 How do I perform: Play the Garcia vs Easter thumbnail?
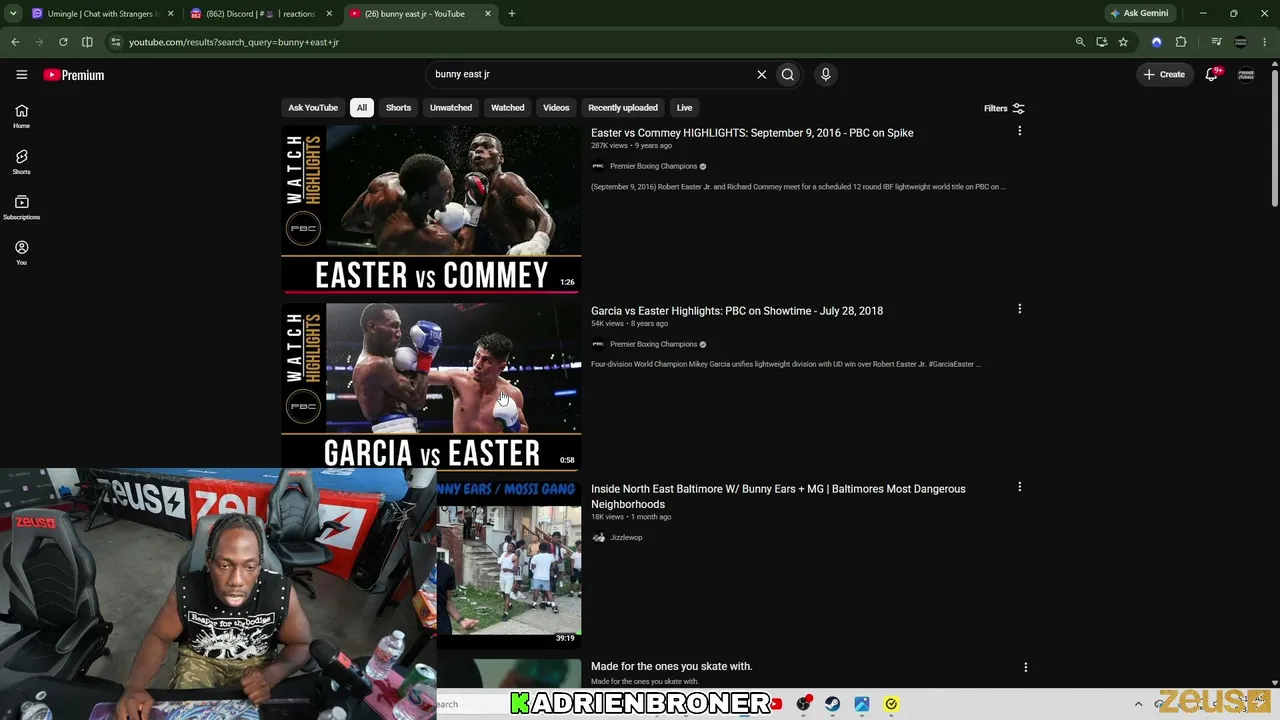point(431,387)
